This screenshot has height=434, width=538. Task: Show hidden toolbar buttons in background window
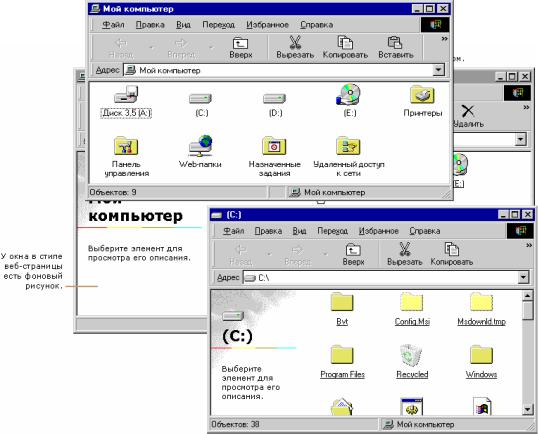point(526,108)
